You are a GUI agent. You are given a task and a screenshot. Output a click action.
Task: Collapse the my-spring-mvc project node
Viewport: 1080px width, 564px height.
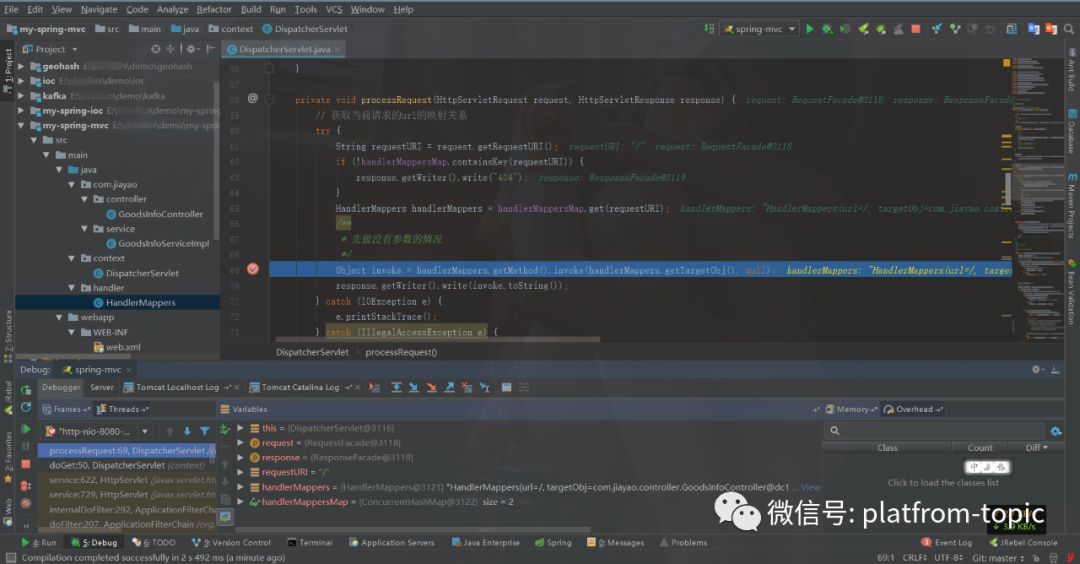(x=21, y=125)
